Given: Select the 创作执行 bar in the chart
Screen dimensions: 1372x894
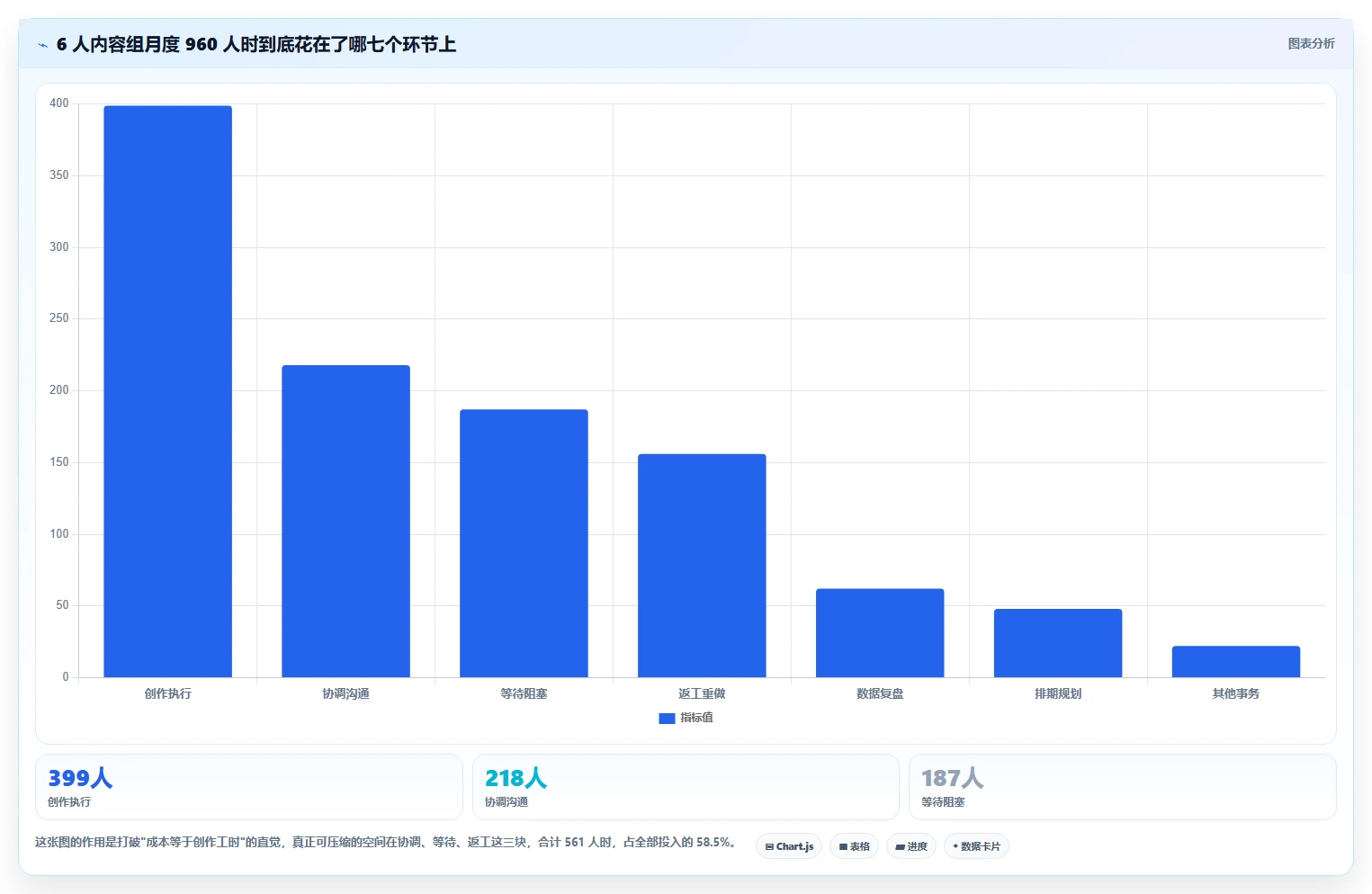Looking at the screenshot, I should pyautogui.click(x=167, y=391).
